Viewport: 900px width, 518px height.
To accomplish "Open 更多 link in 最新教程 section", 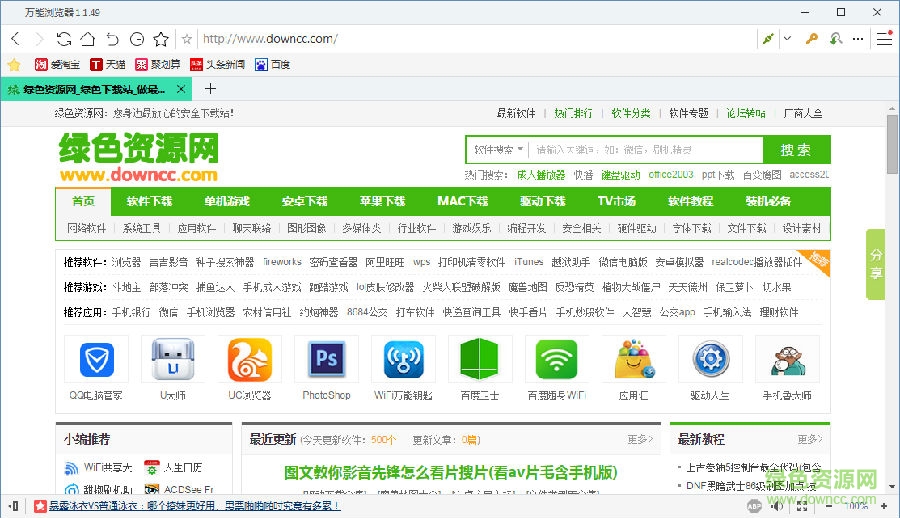I will pyautogui.click(x=810, y=439).
